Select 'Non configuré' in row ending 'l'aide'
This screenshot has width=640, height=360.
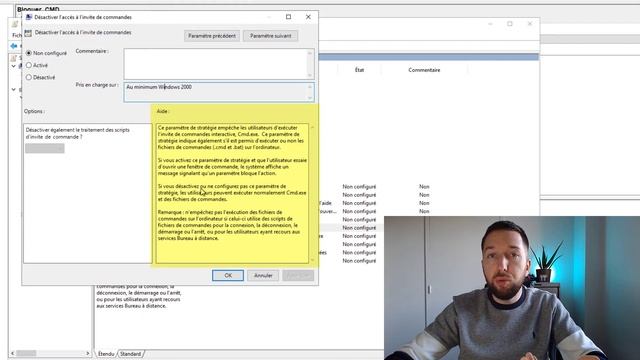(x=359, y=203)
